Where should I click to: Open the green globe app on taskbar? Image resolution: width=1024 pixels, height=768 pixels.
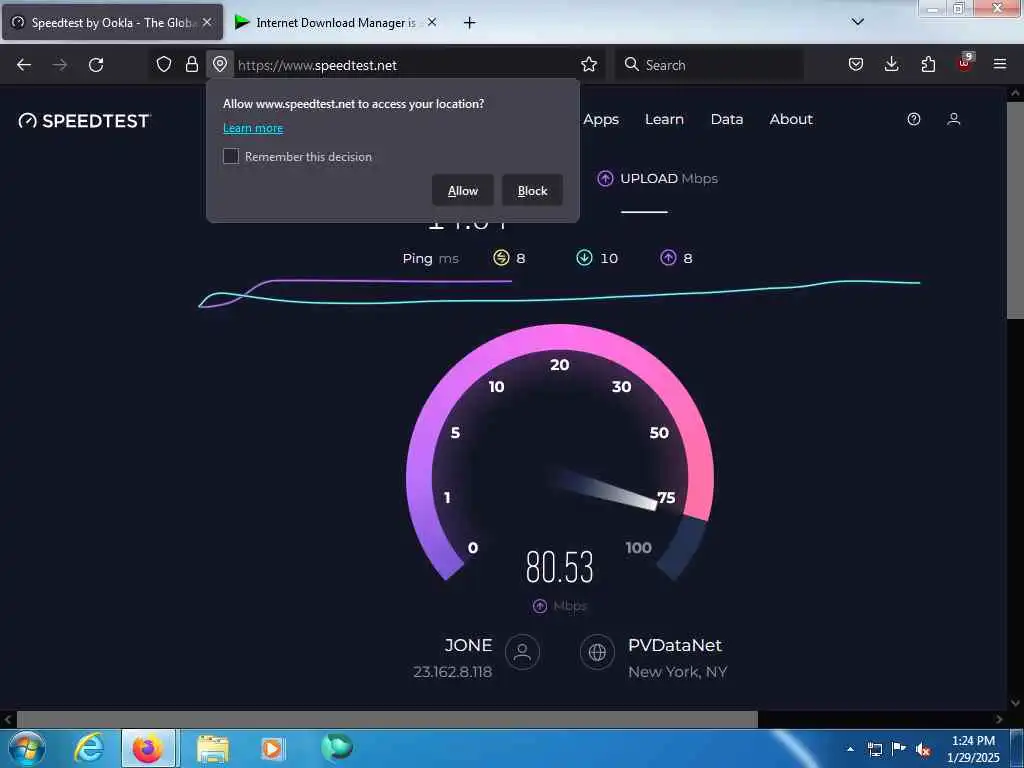tap(337, 747)
